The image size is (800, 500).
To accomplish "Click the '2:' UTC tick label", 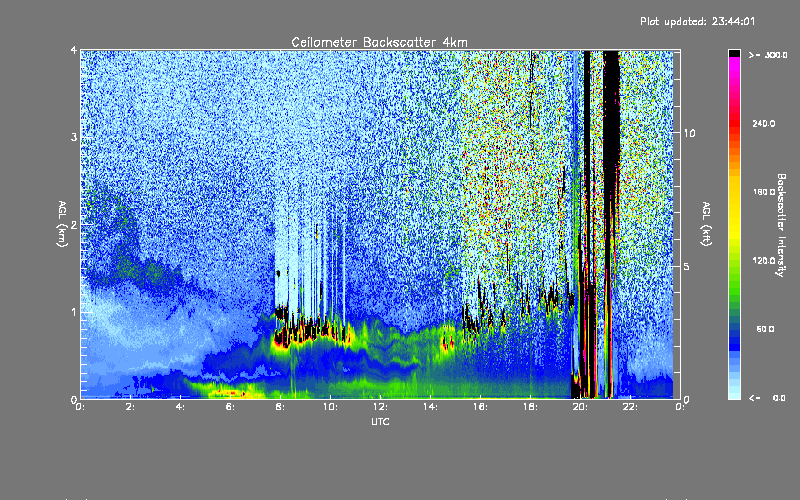I will [x=131, y=407].
